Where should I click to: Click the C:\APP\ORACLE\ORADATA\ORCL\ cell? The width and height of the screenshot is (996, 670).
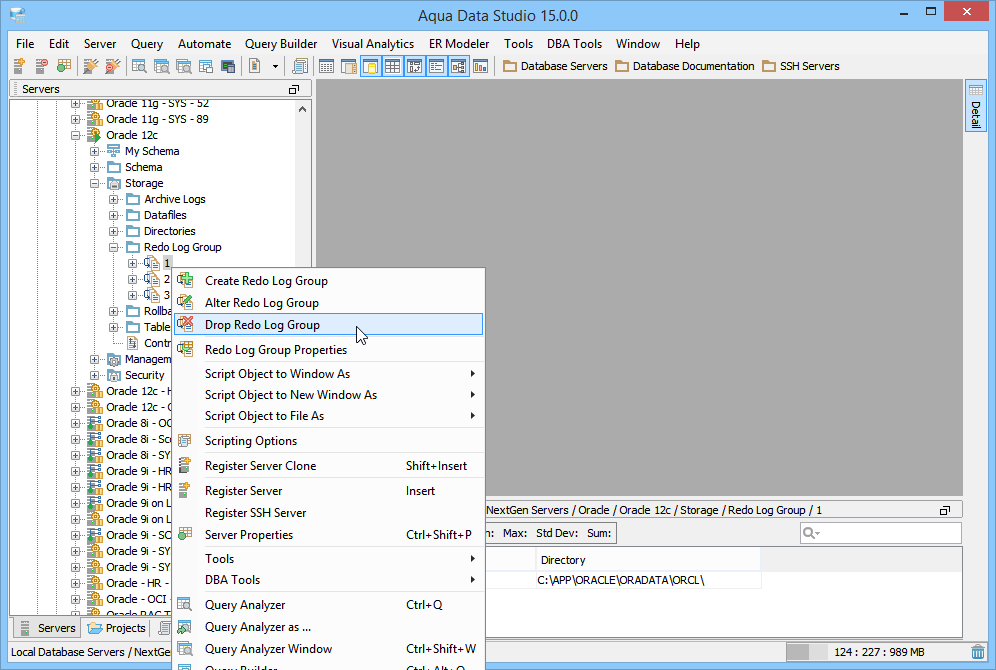pyautogui.click(x=648, y=580)
